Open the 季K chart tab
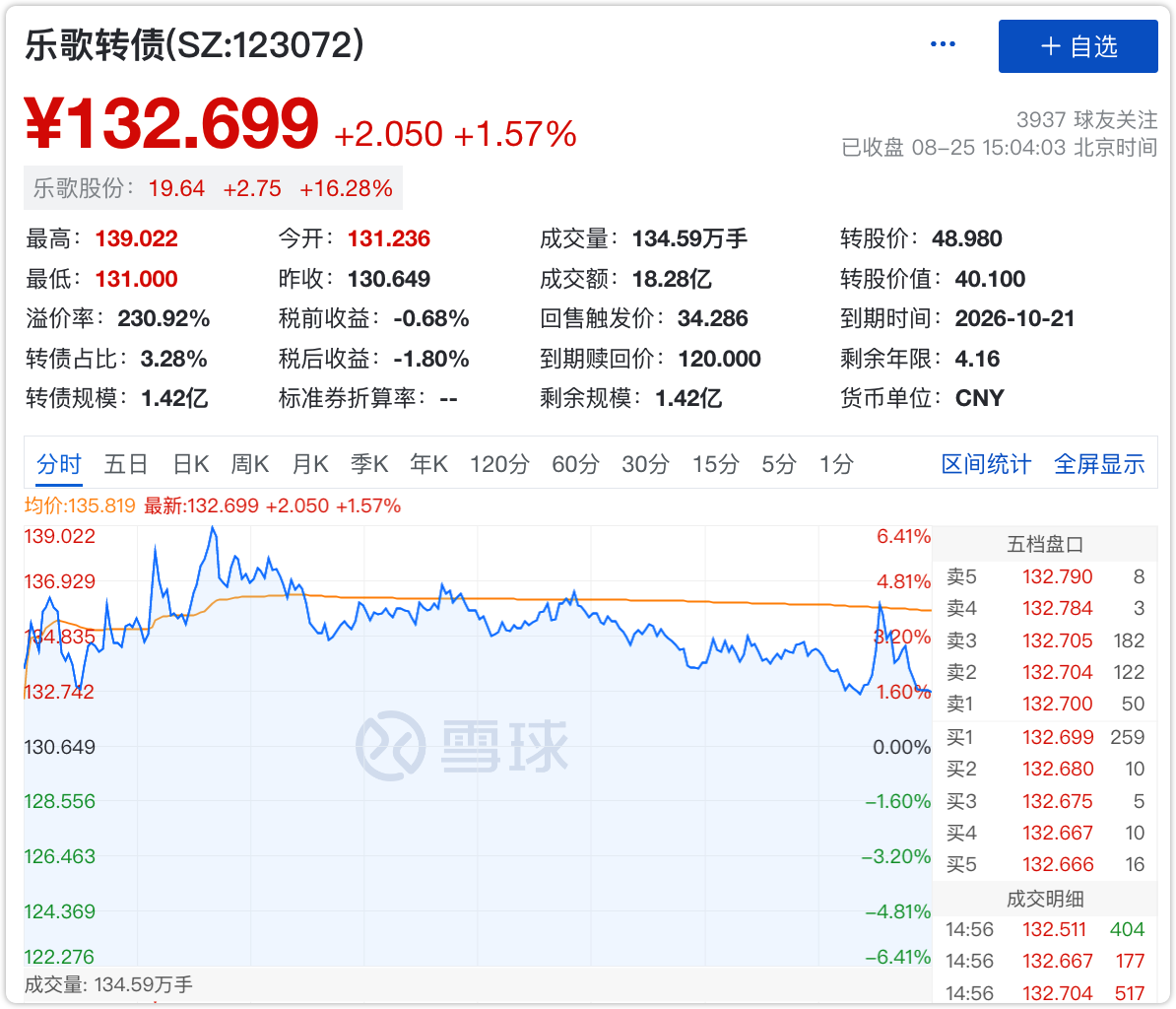1176x1009 pixels. (369, 464)
